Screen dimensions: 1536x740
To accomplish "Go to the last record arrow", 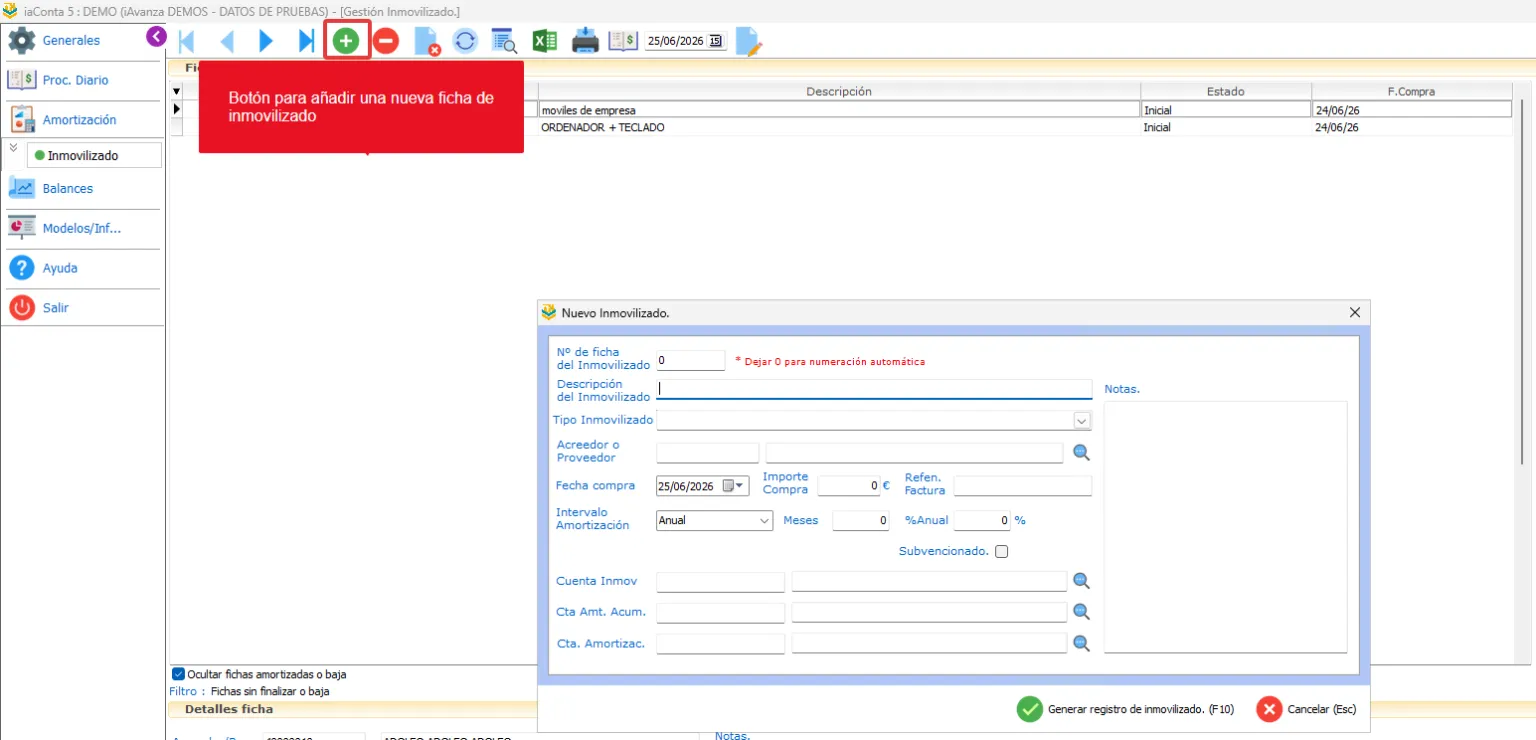I will coord(306,41).
